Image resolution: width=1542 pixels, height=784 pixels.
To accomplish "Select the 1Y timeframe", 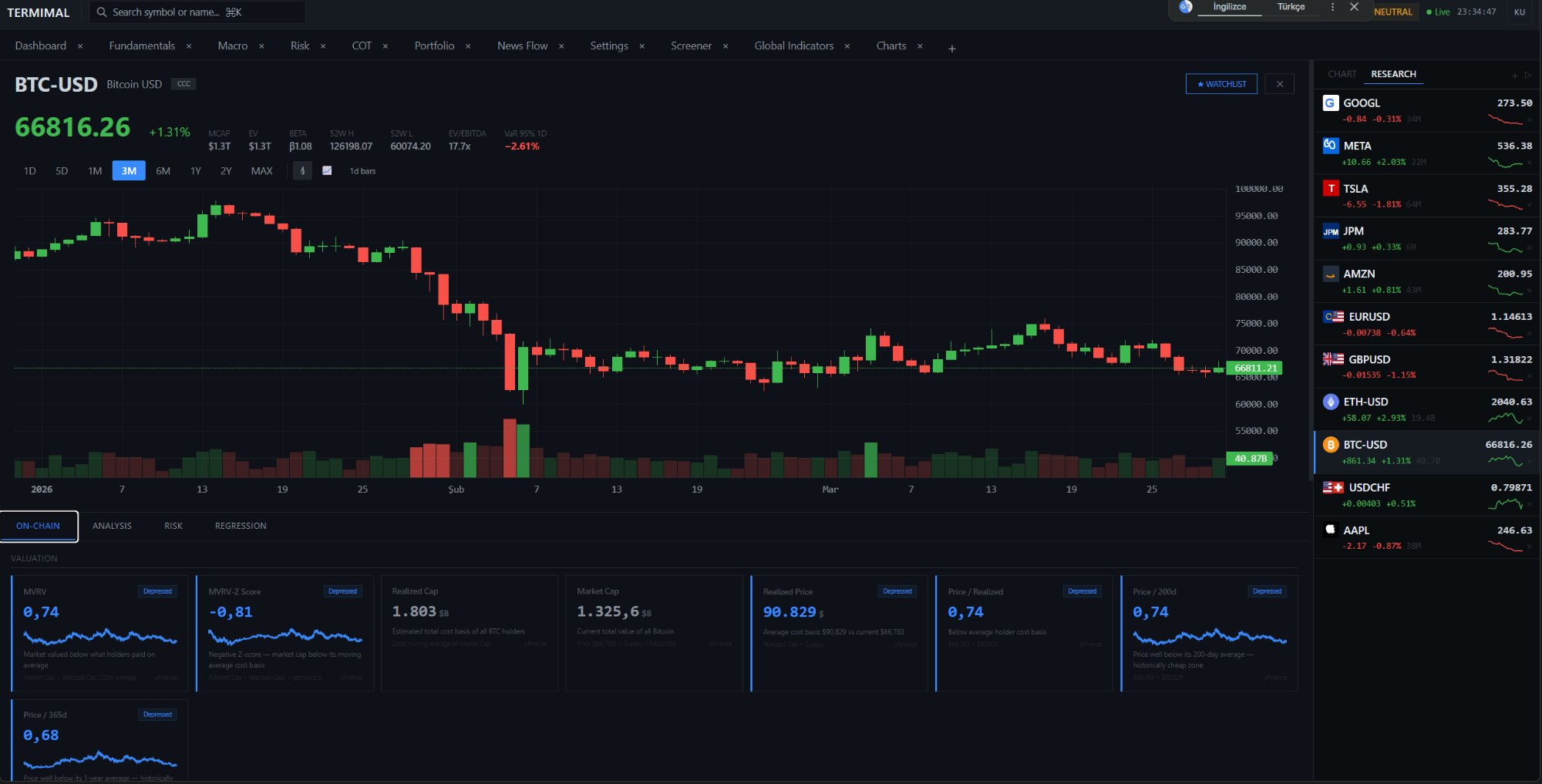I will click(195, 170).
